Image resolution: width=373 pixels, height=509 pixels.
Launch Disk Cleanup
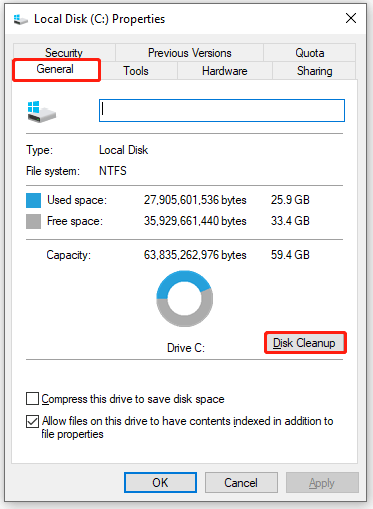tap(305, 343)
